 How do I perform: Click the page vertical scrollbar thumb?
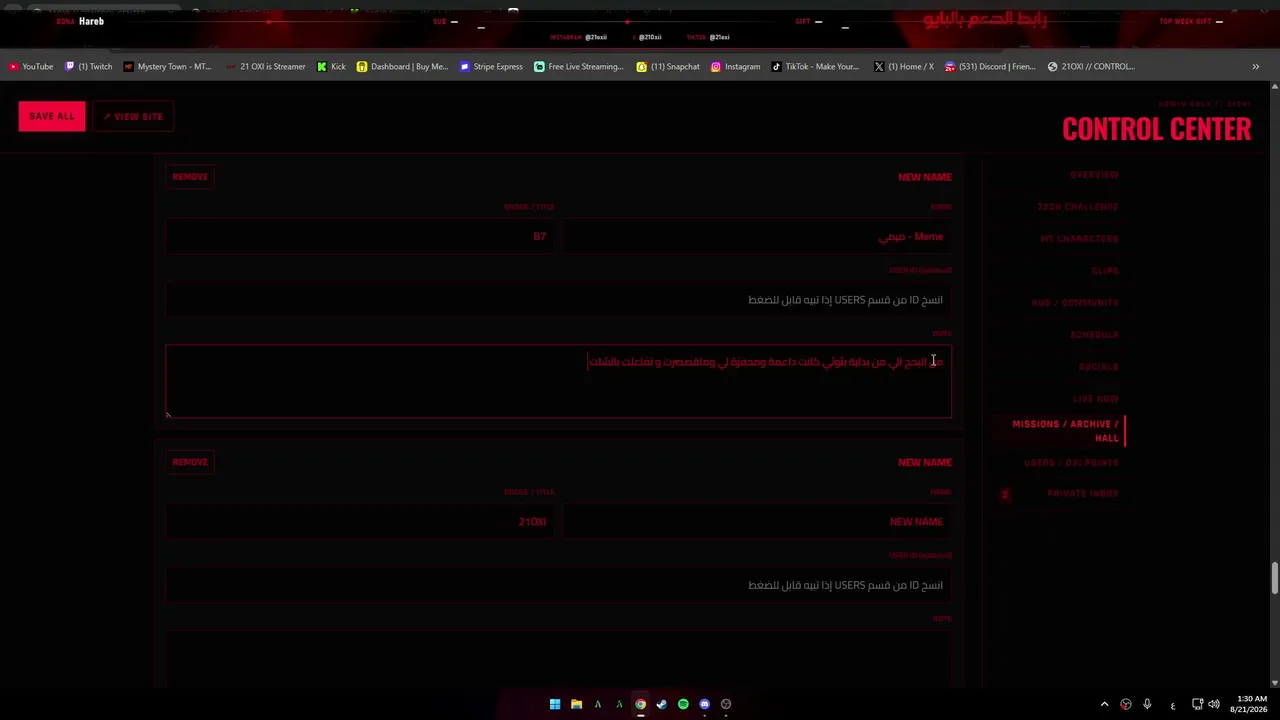click(1274, 578)
